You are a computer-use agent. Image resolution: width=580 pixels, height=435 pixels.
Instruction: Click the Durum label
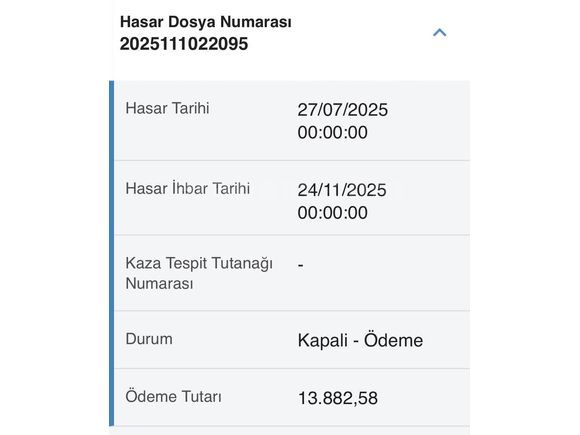149,339
